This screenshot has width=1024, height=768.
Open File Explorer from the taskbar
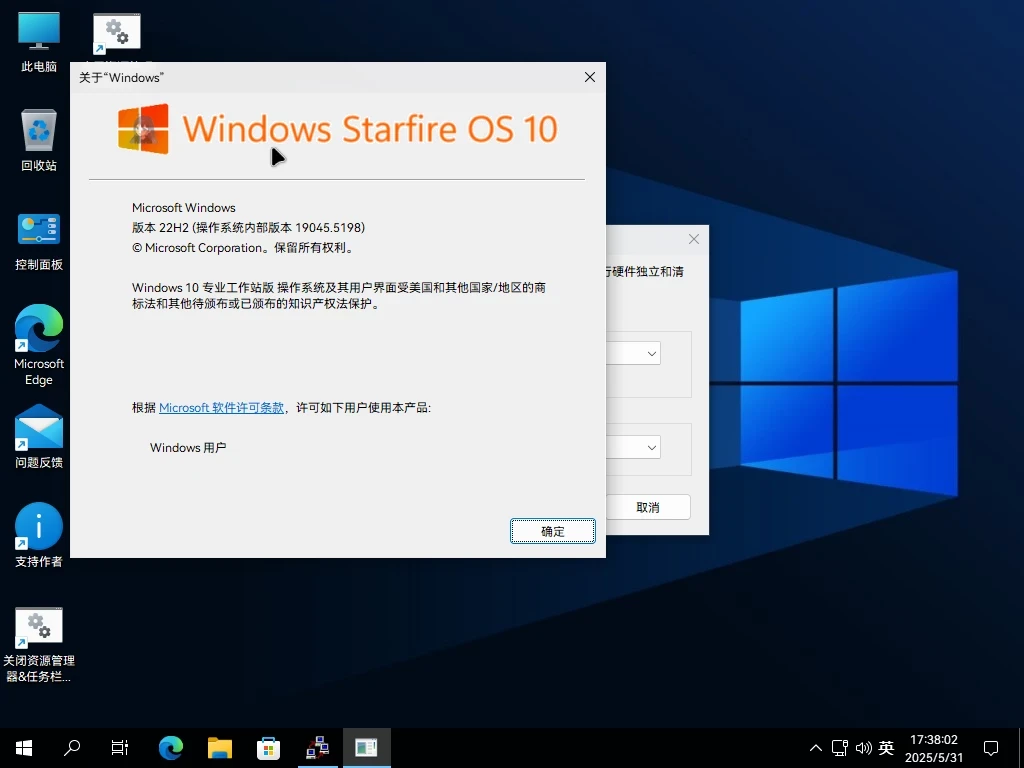coord(219,747)
